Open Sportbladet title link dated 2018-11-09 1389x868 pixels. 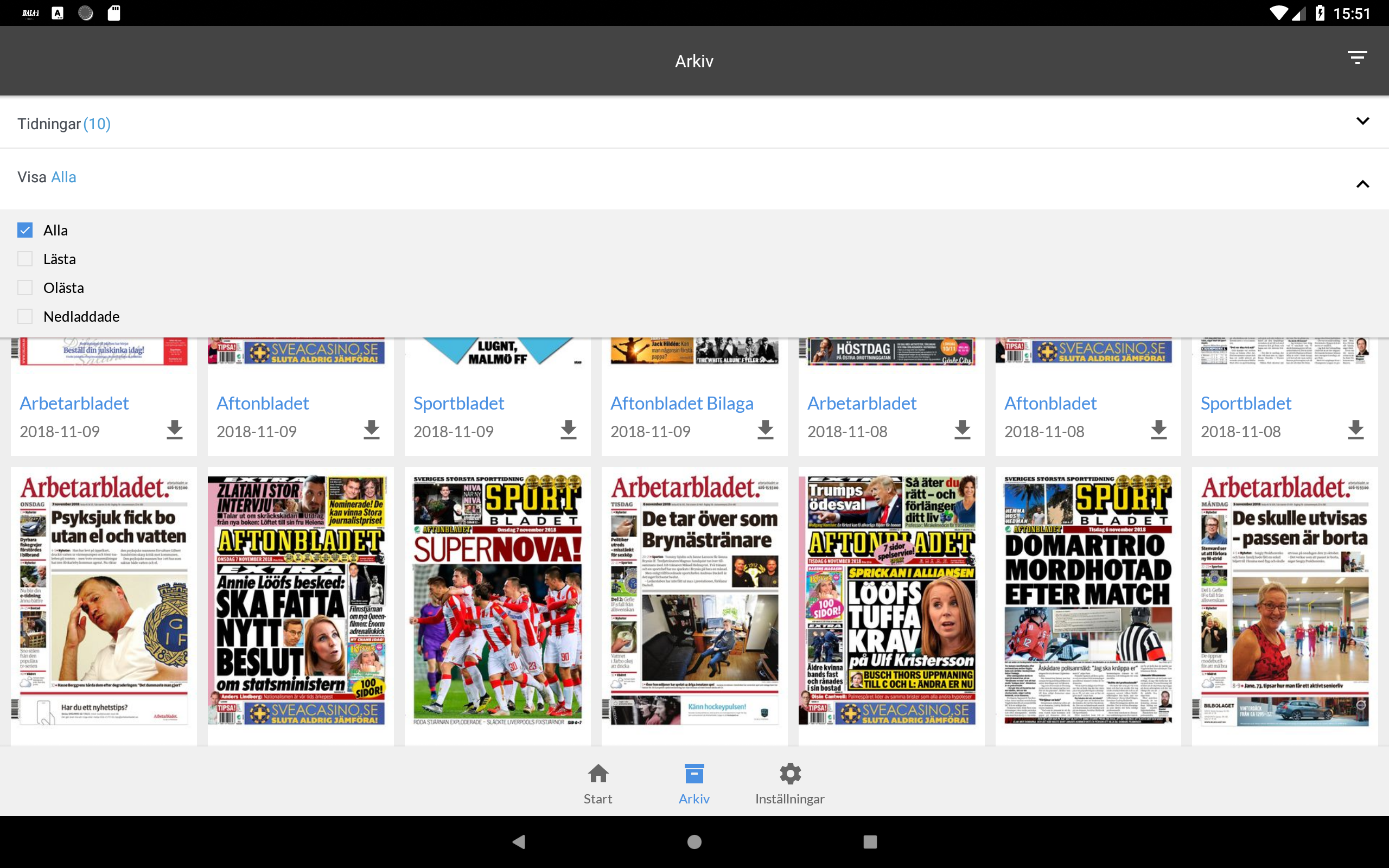[x=458, y=403]
